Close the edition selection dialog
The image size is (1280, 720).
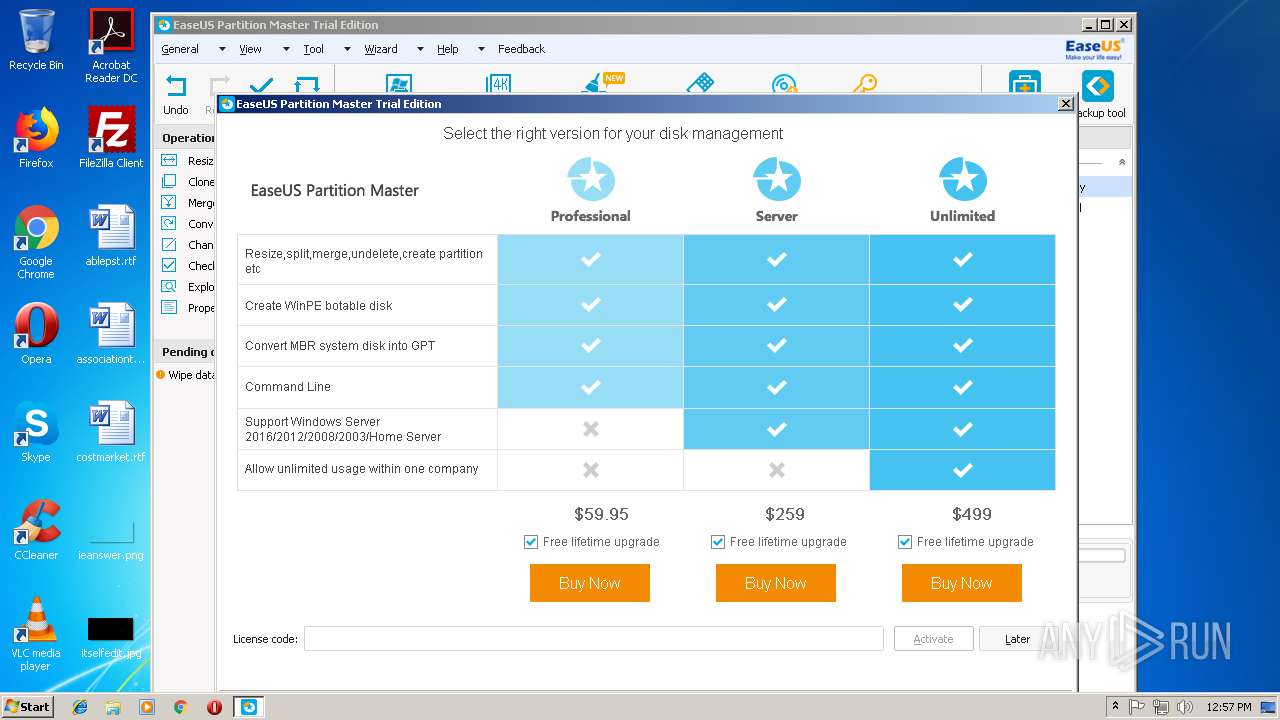coord(1066,104)
